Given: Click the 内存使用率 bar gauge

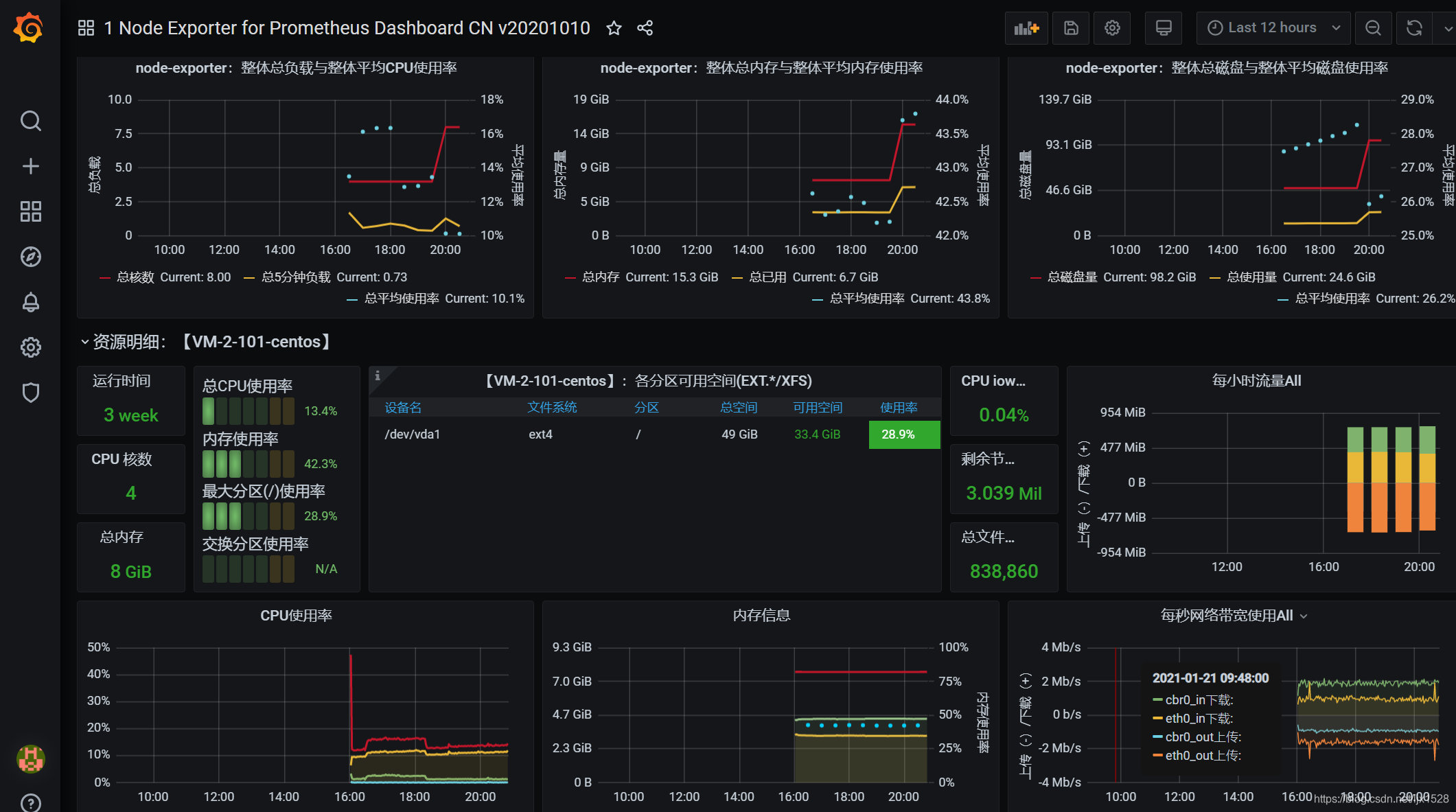Looking at the screenshot, I should tap(249, 464).
